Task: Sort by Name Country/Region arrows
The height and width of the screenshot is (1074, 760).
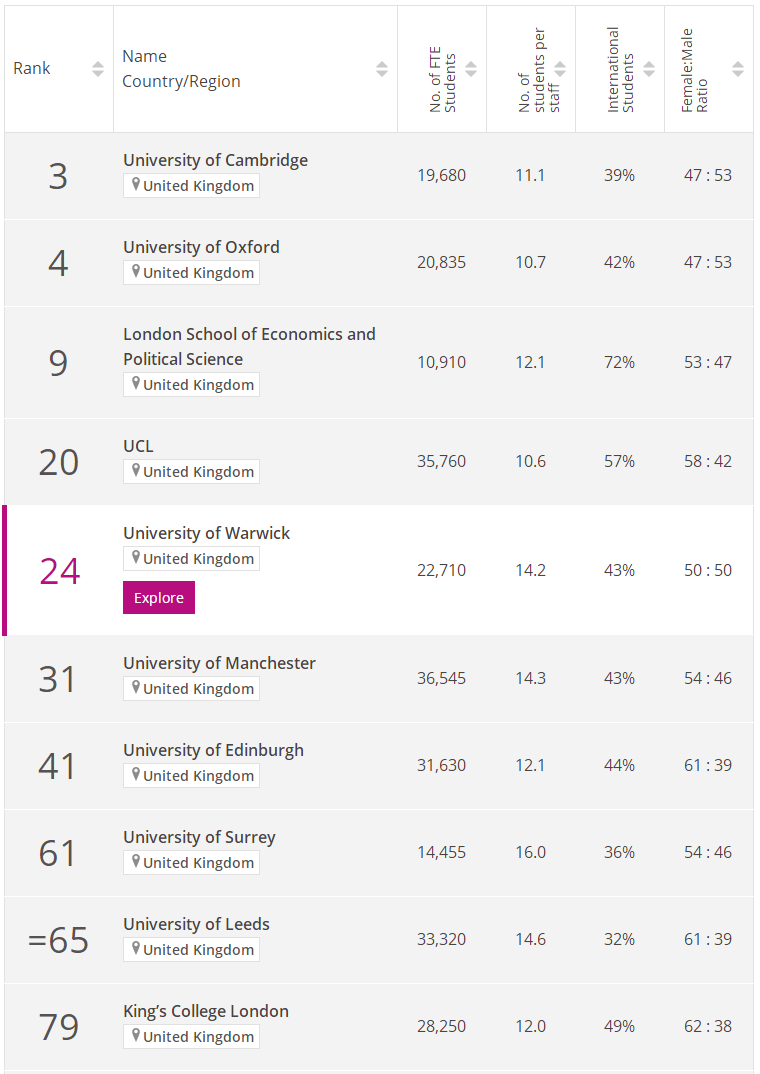Action: coord(382,68)
